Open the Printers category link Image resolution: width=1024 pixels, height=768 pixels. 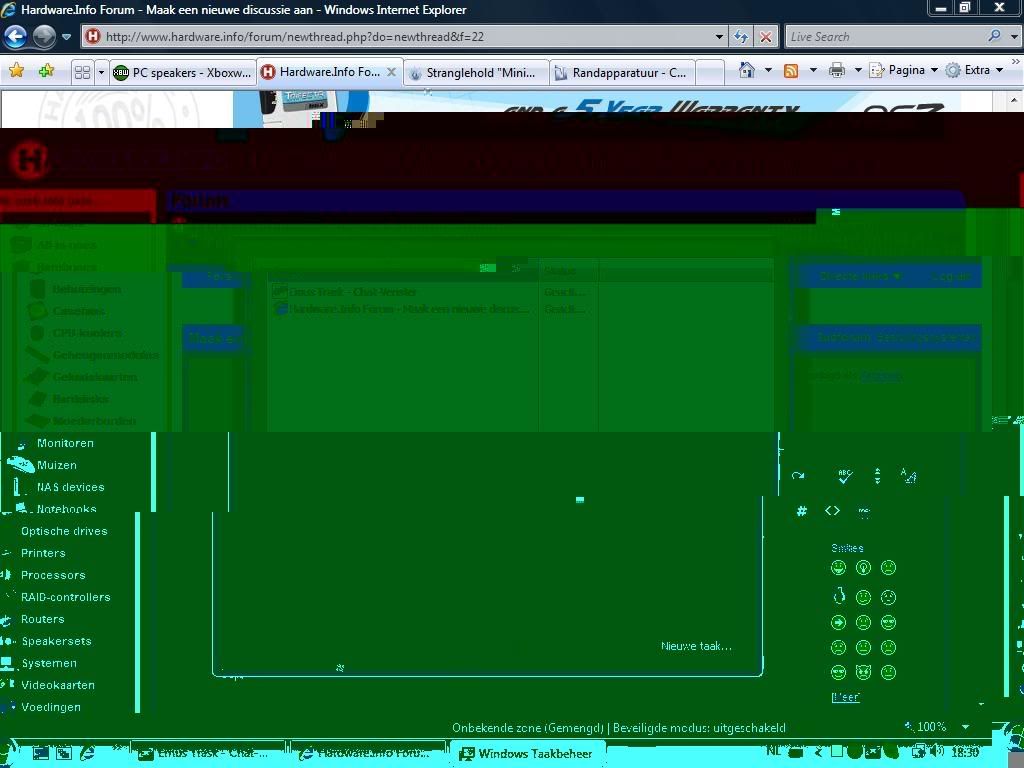43,553
